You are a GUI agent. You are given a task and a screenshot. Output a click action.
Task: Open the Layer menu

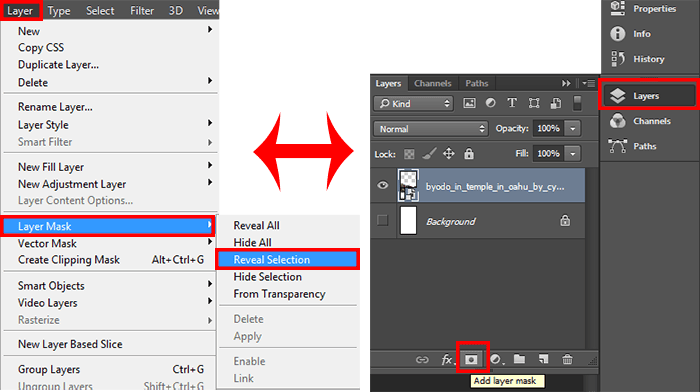pyautogui.click(x=21, y=10)
